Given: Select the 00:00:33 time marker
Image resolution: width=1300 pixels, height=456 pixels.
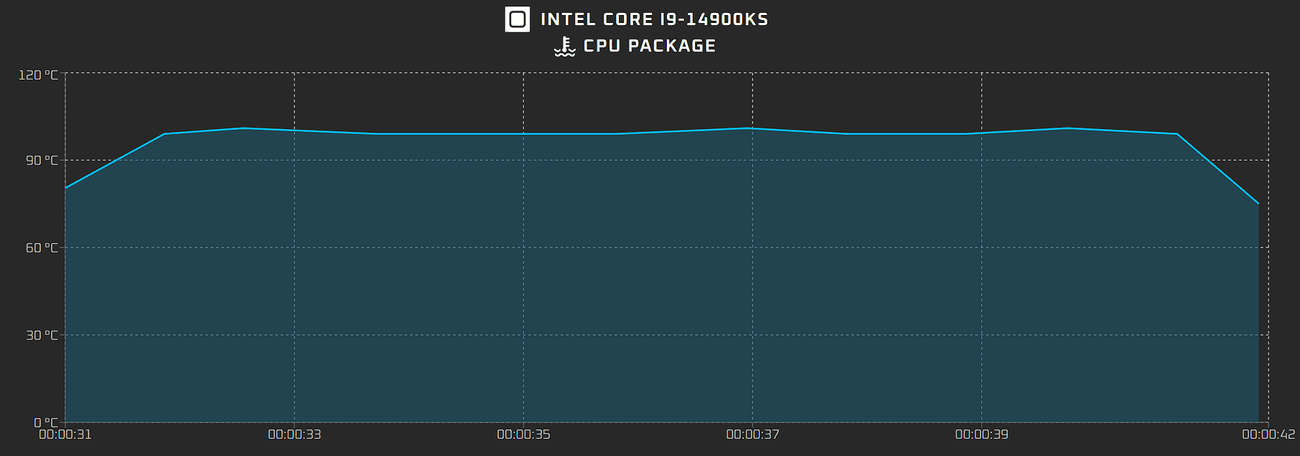Looking at the screenshot, I should (x=294, y=435).
